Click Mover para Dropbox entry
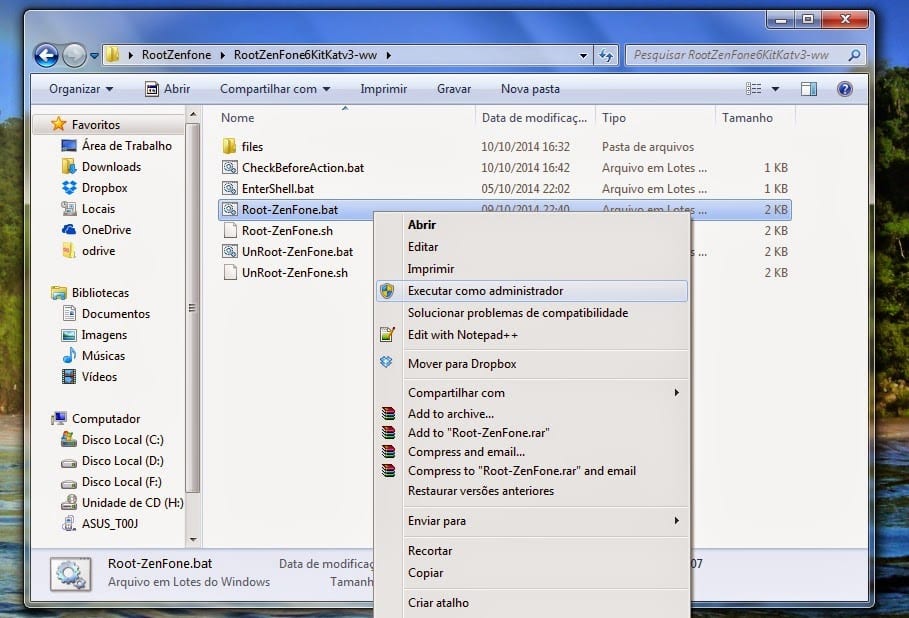Image resolution: width=909 pixels, height=618 pixels. click(461, 364)
